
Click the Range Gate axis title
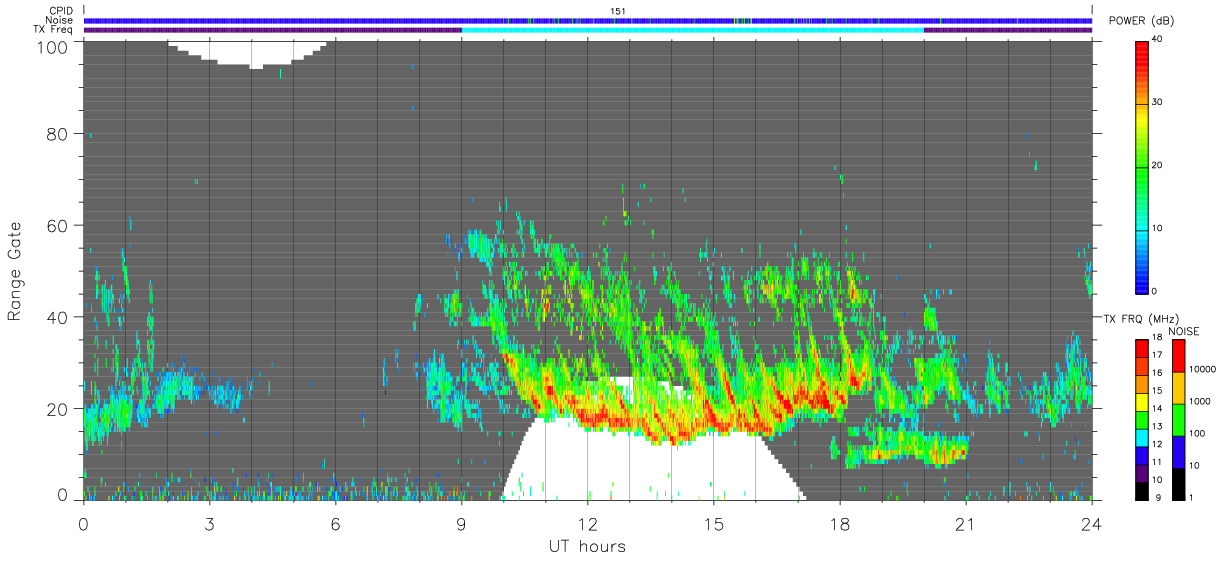15,272
